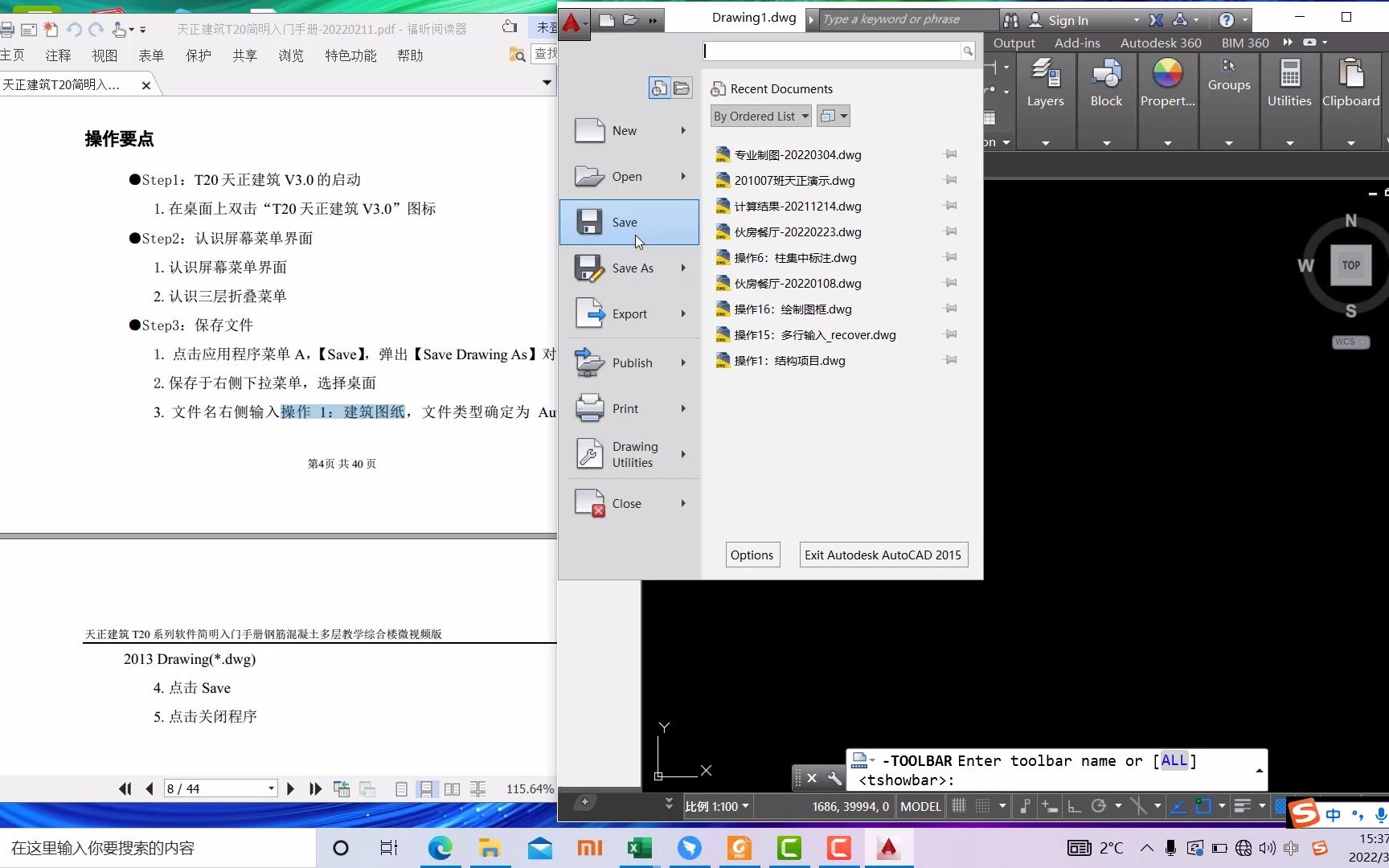The image size is (1389, 868).
Task: Close the command line with X icon
Action: point(812,778)
